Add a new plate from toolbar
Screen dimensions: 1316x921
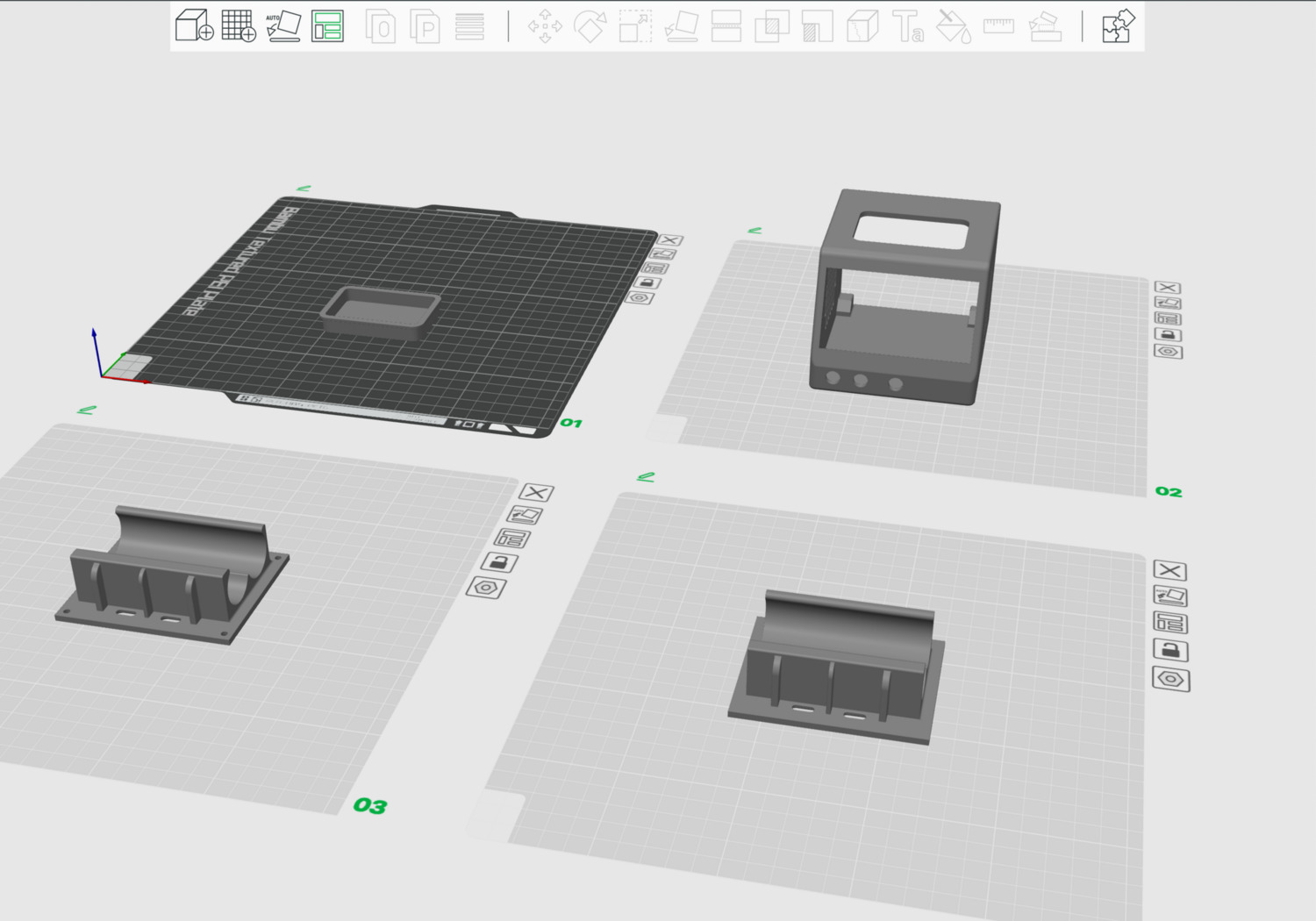[x=238, y=25]
